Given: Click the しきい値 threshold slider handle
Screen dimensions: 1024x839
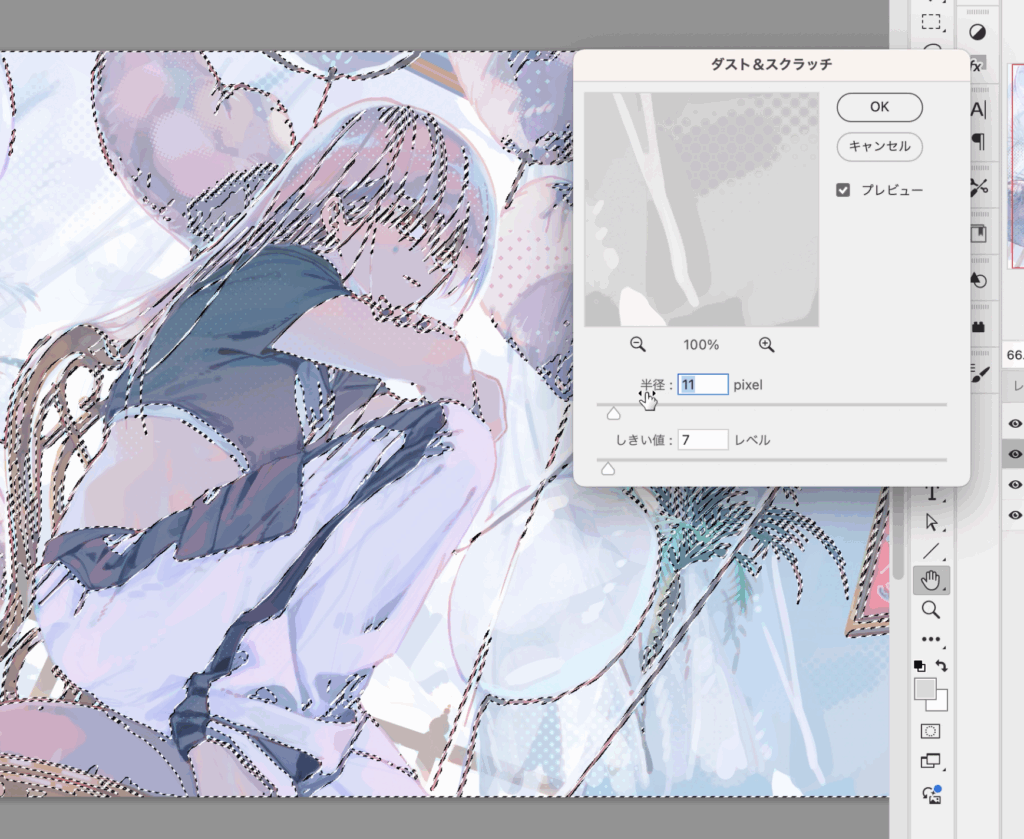Looking at the screenshot, I should [x=608, y=469].
